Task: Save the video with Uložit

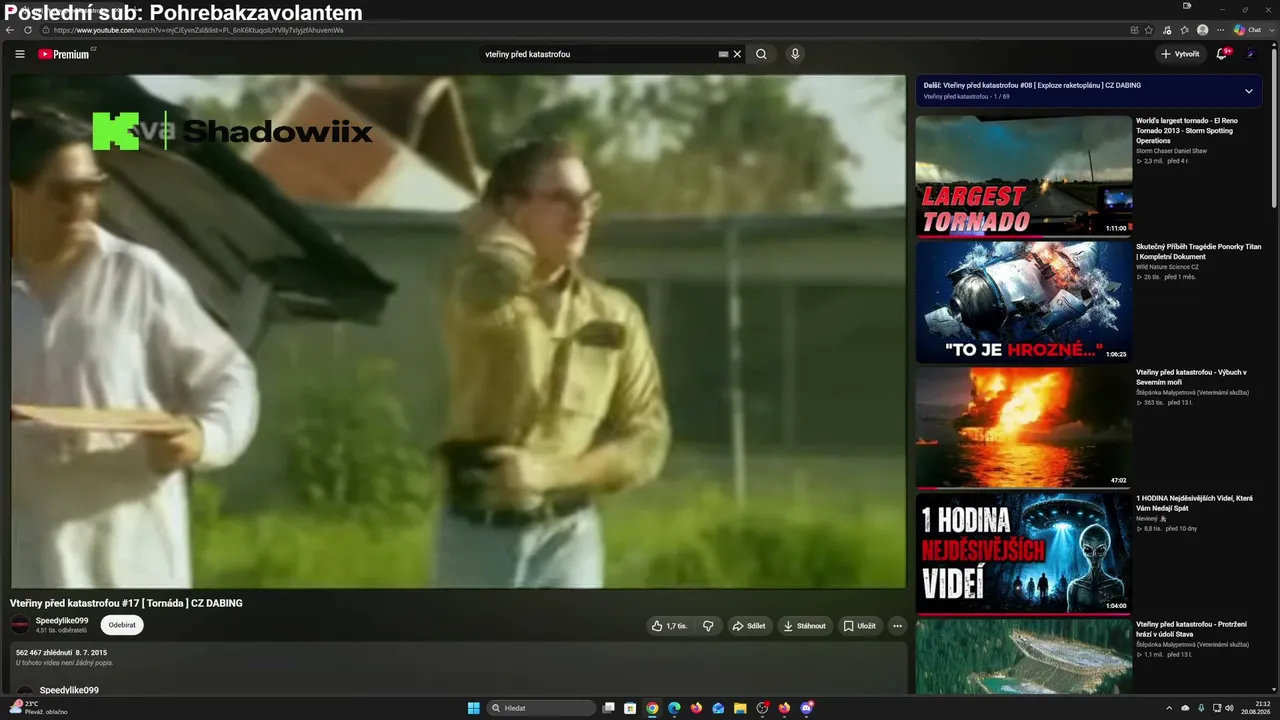Action: [859, 626]
